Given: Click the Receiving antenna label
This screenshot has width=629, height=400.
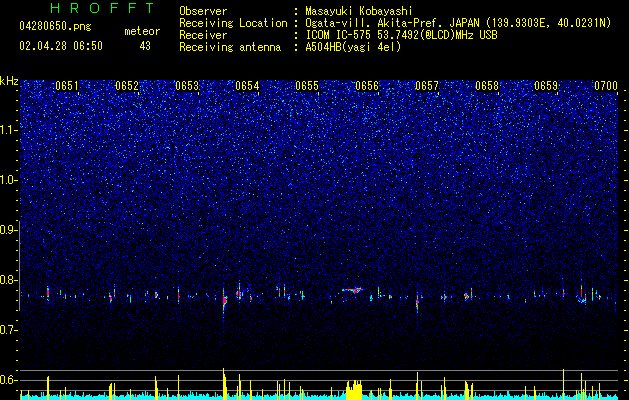Looking at the screenshot, I should coord(230,47).
